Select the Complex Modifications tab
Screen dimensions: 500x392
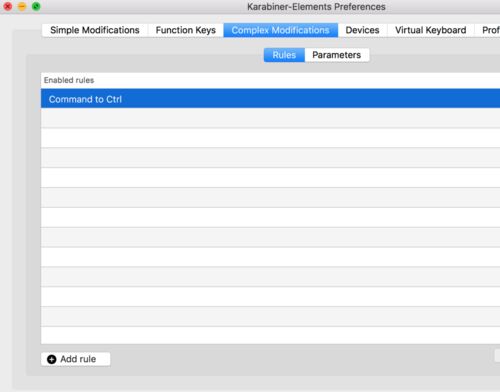[281, 30]
